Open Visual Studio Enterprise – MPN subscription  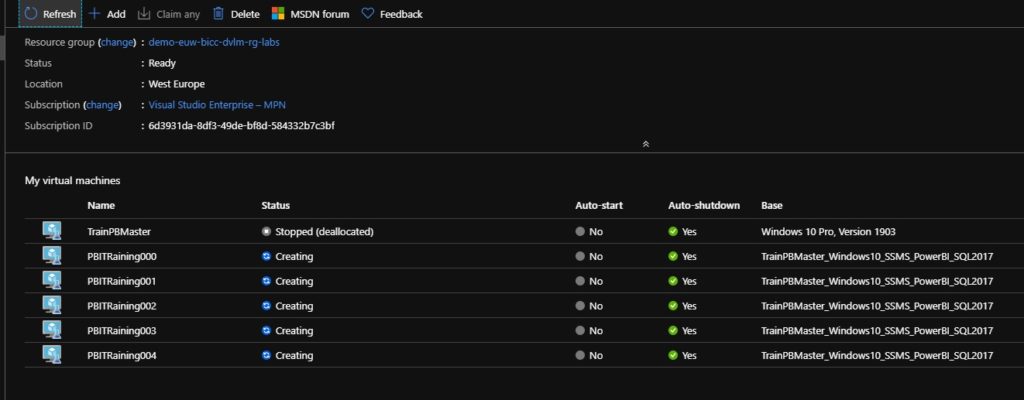[x=217, y=105]
